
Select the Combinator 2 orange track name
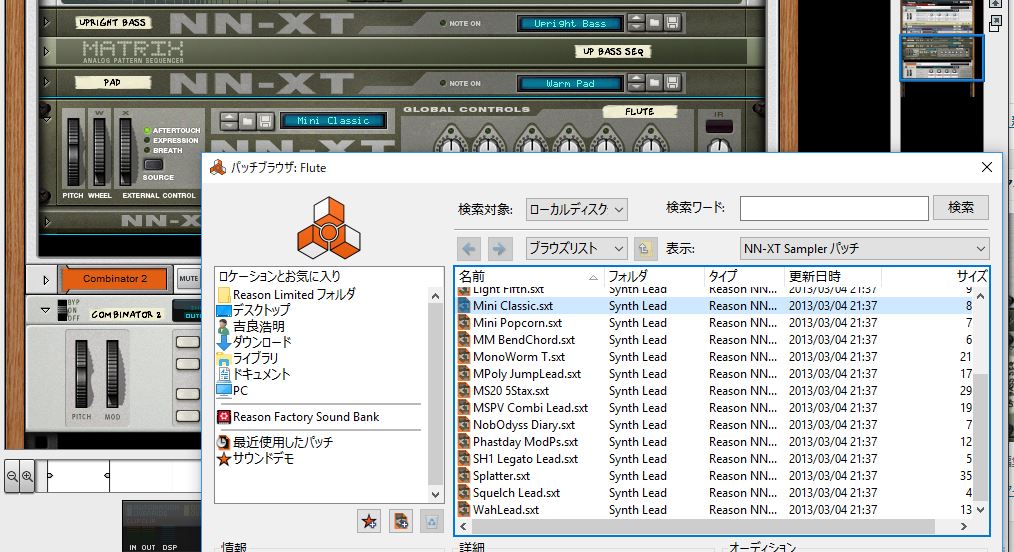[x=115, y=279]
